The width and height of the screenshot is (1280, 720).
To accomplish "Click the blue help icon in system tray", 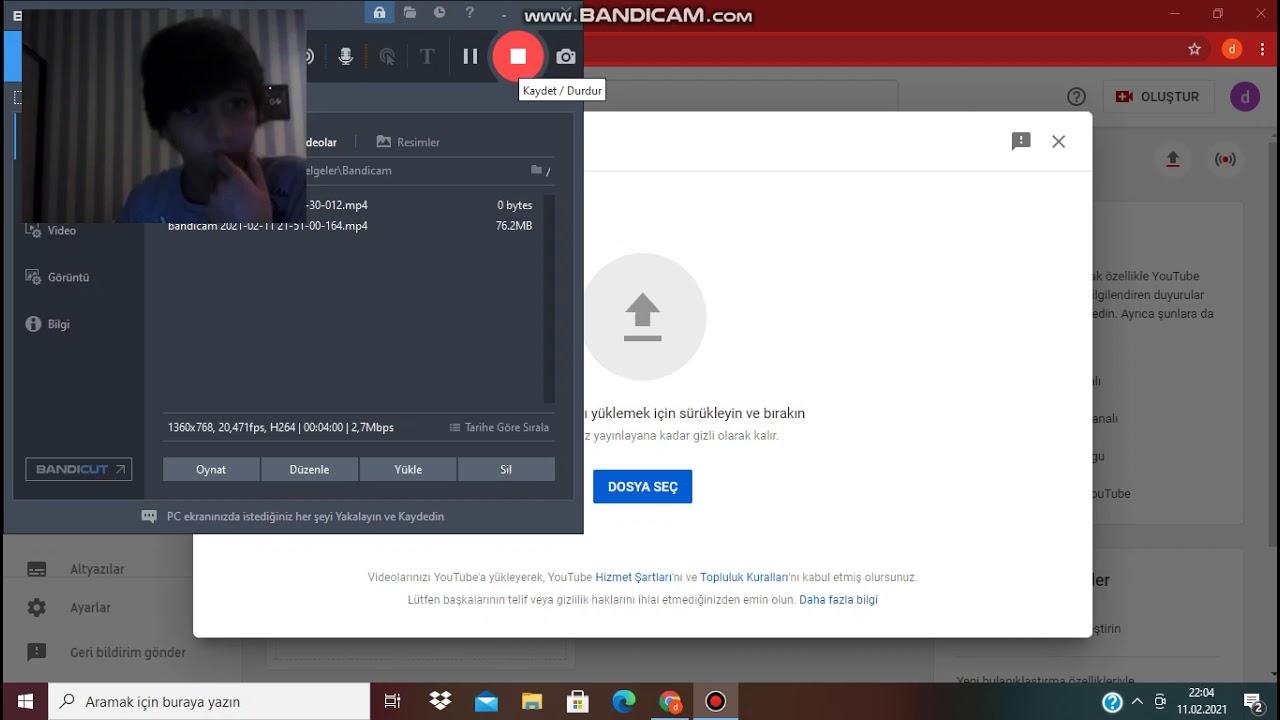I will click(1112, 701).
